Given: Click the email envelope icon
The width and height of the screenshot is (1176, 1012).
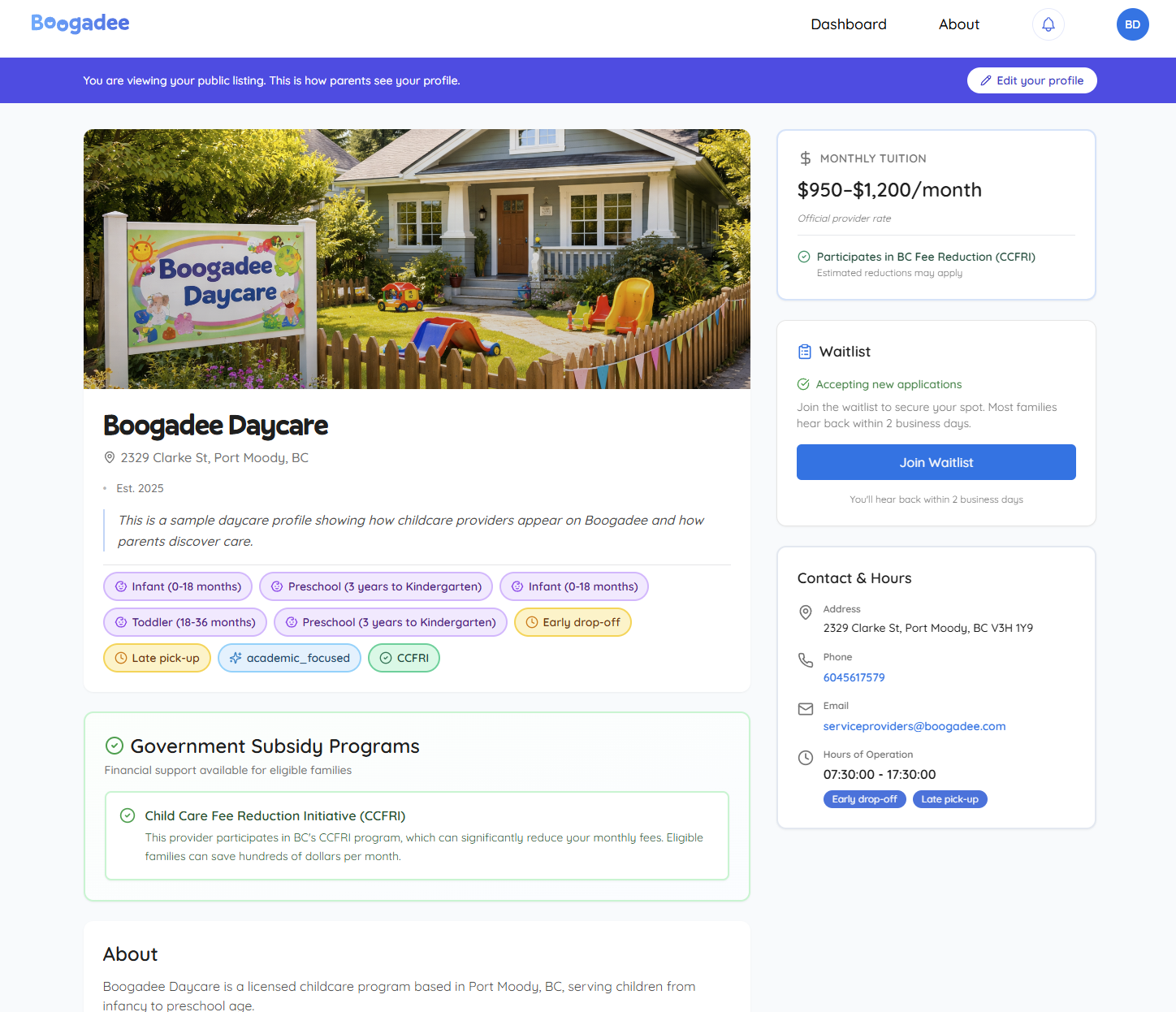Looking at the screenshot, I should pos(806,709).
